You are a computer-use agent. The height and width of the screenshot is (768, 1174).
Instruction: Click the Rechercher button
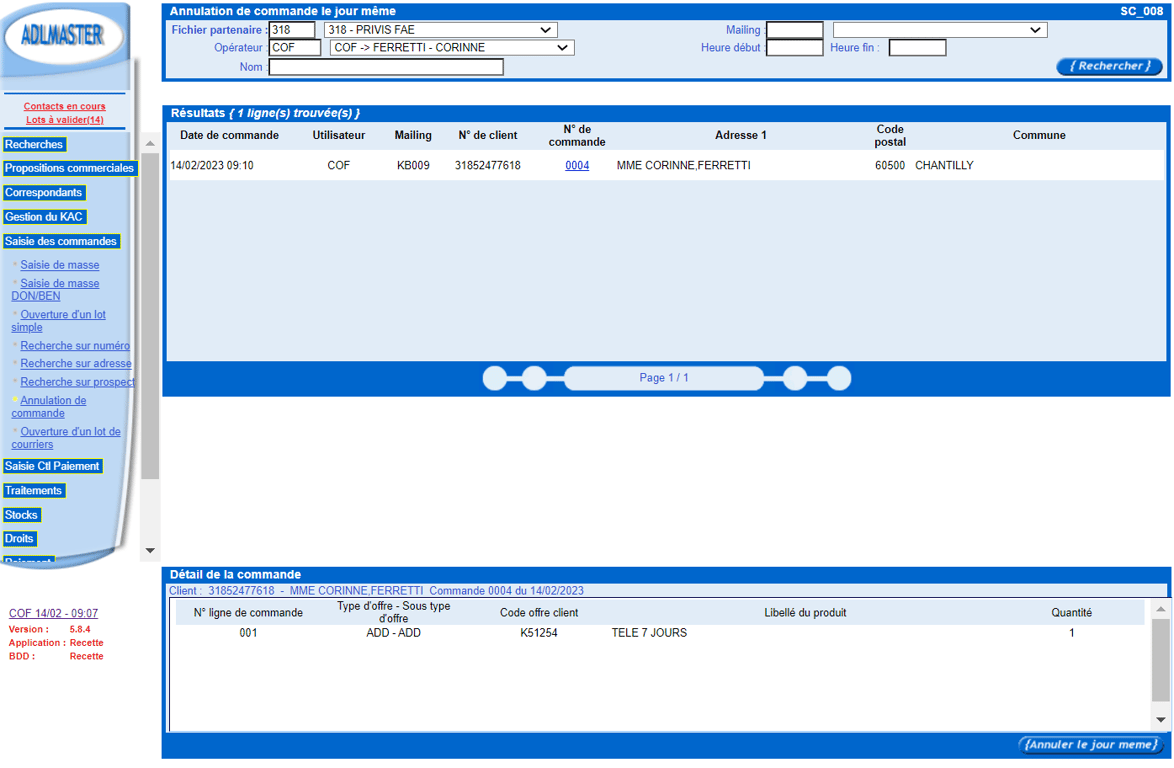tap(1110, 67)
